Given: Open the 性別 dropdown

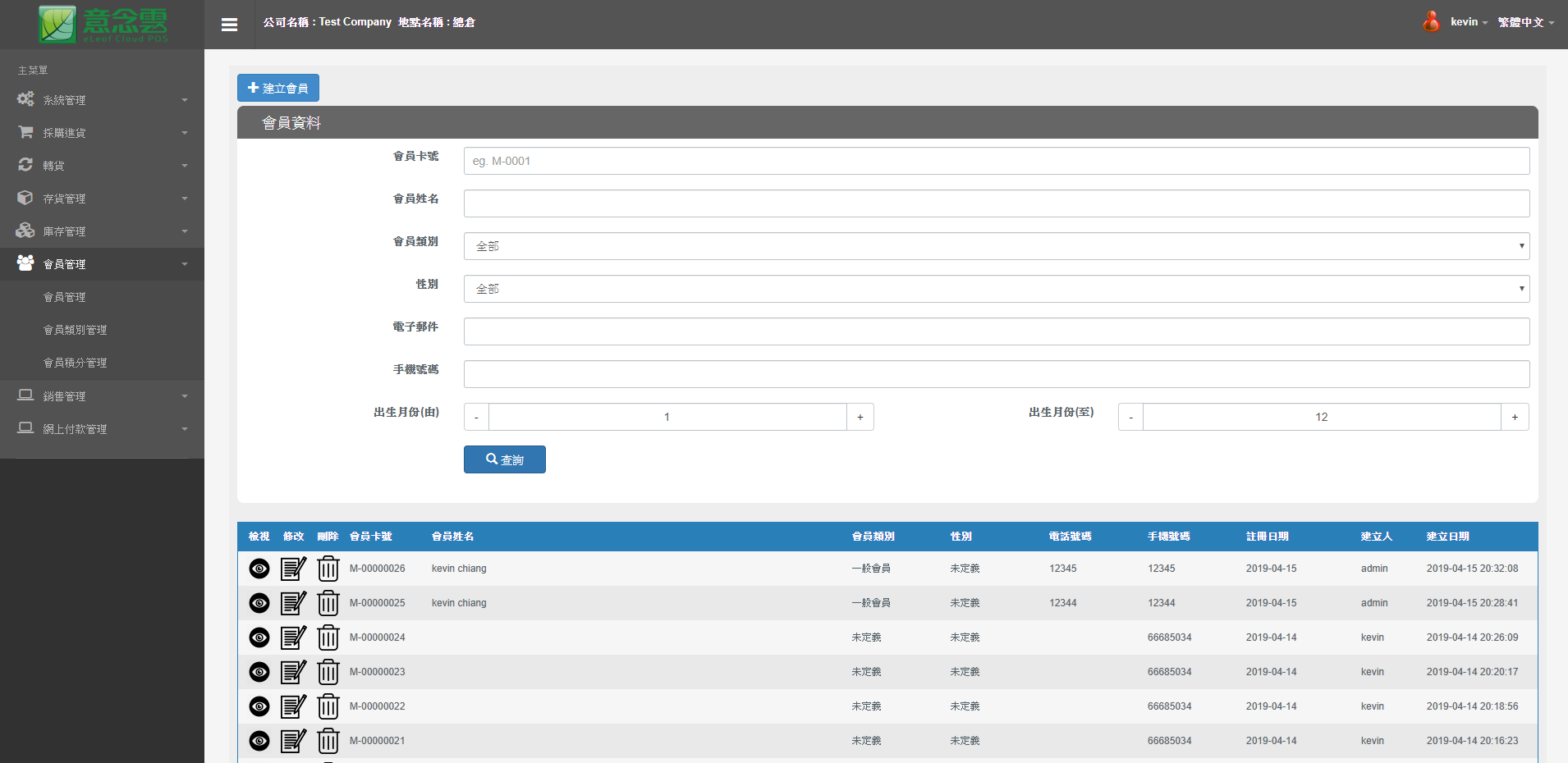Looking at the screenshot, I should click(996, 289).
